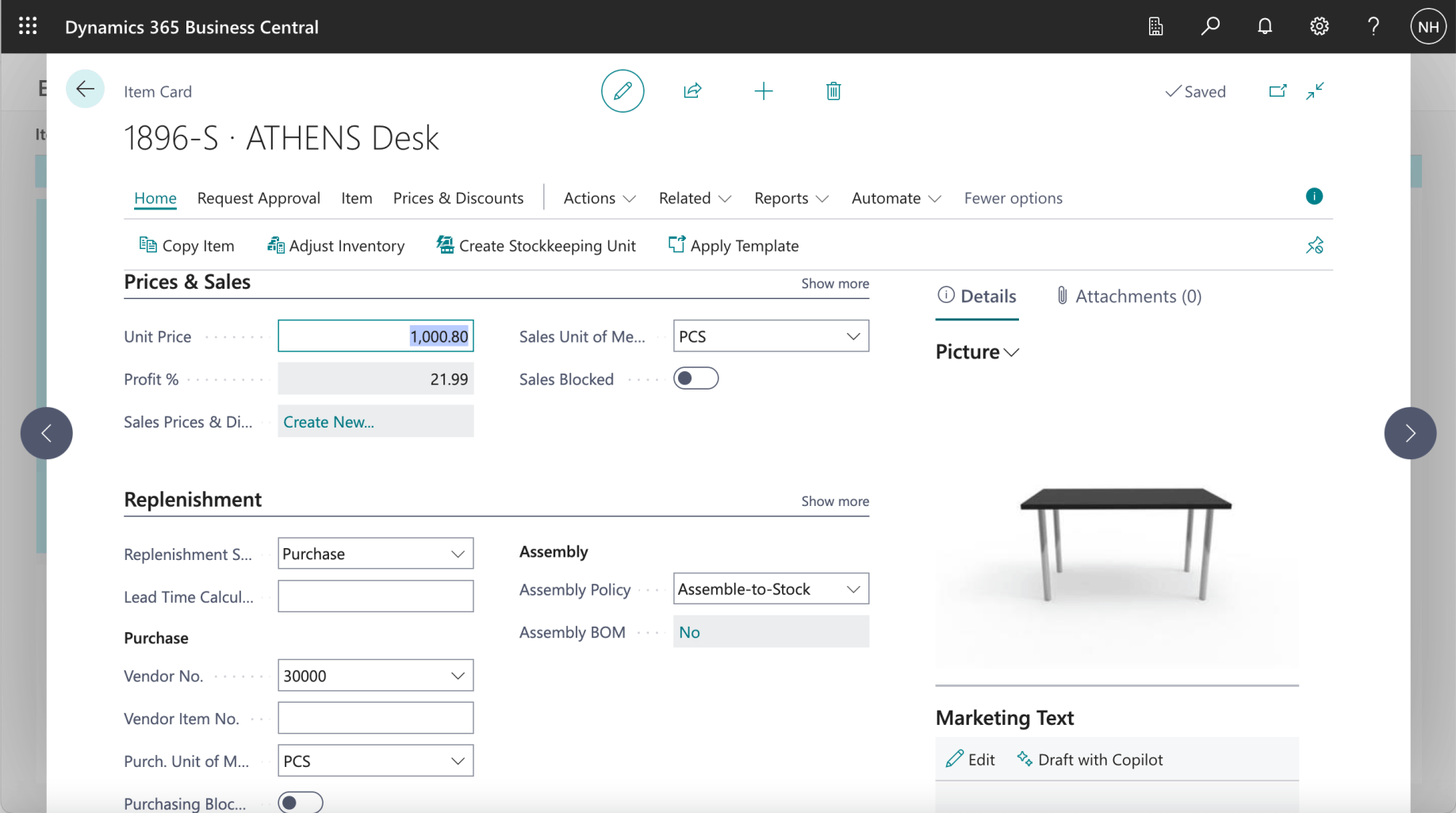
Task: Edit the marketing text
Action: pyautogui.click(x=970, y=759)
